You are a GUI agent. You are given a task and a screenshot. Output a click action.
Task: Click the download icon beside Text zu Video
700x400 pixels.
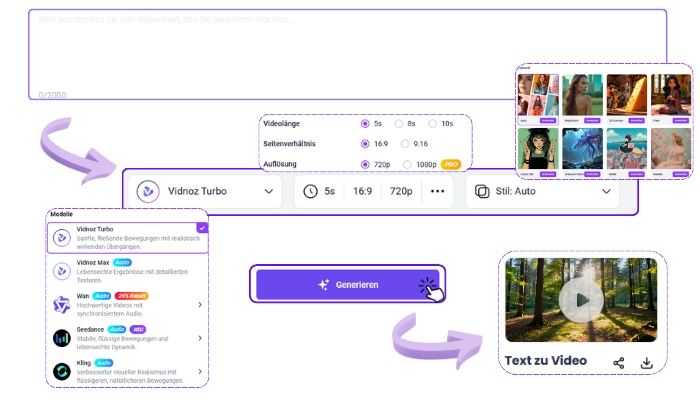point(647,362)
